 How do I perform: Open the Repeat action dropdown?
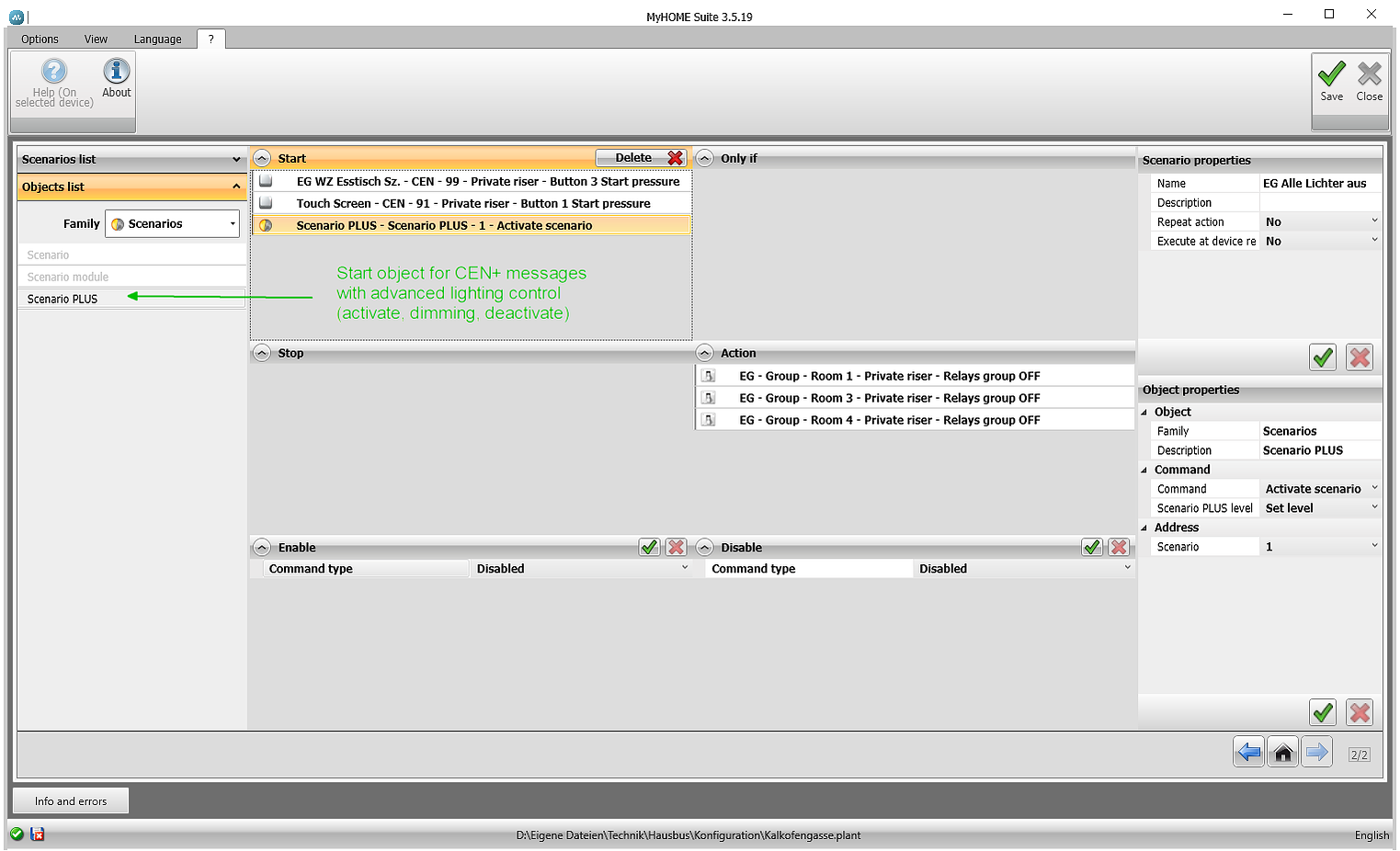pos(1374,221)
